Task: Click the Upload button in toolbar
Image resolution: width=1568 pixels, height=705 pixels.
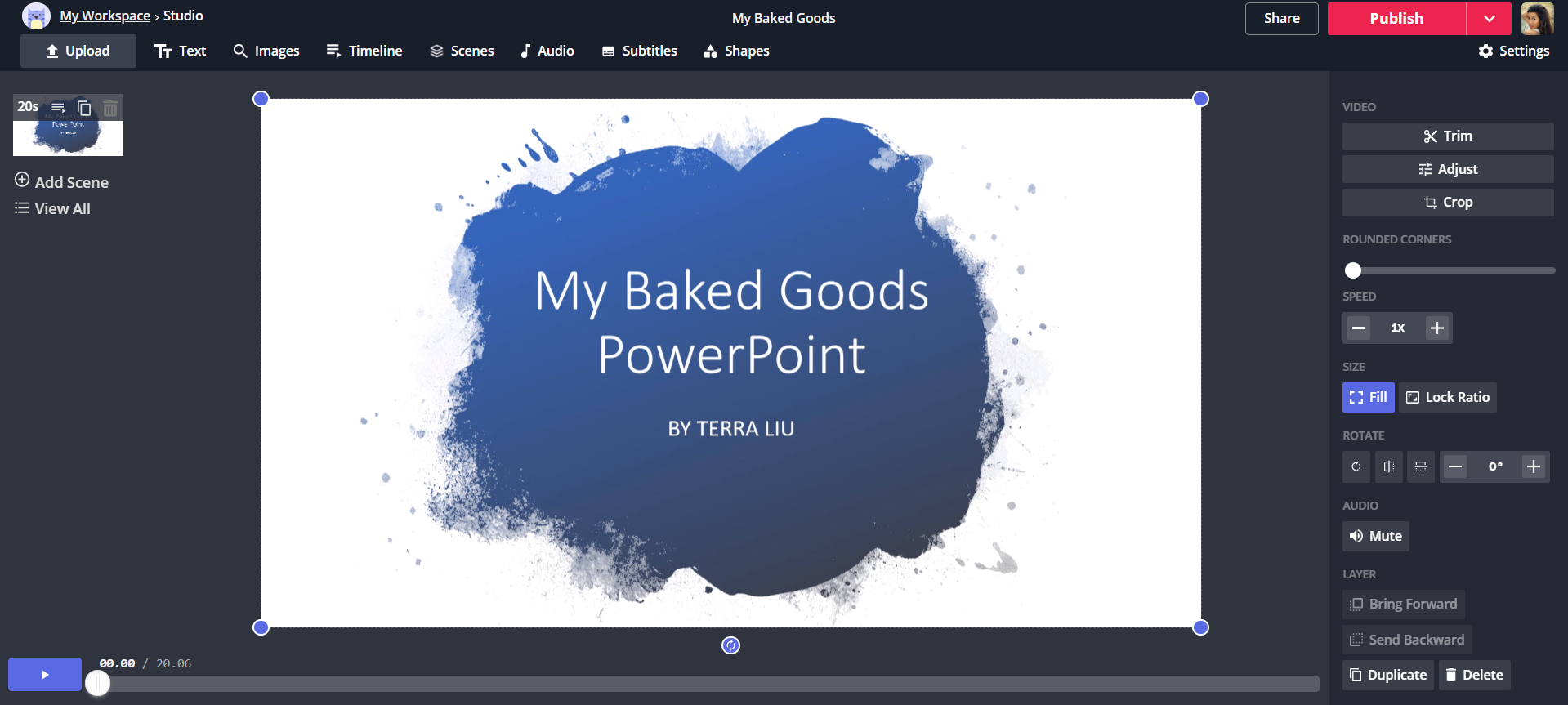Action: [78, 51]
